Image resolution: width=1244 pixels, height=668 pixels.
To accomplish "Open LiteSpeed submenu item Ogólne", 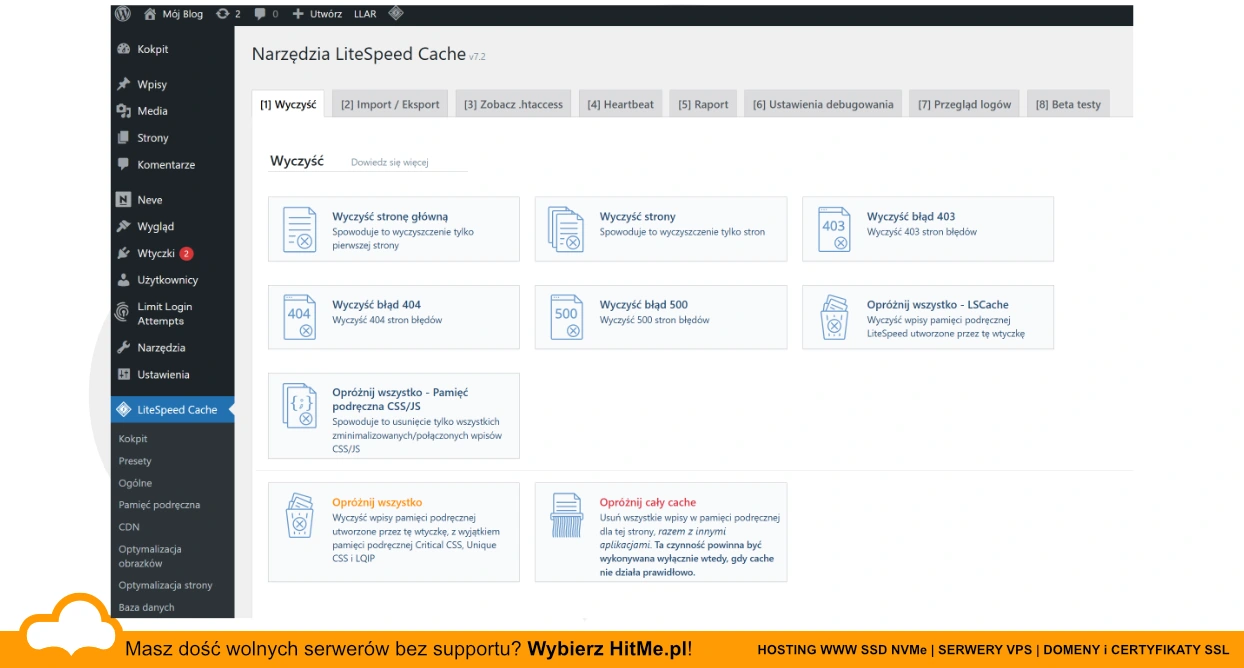I will (x=135, y=483).
